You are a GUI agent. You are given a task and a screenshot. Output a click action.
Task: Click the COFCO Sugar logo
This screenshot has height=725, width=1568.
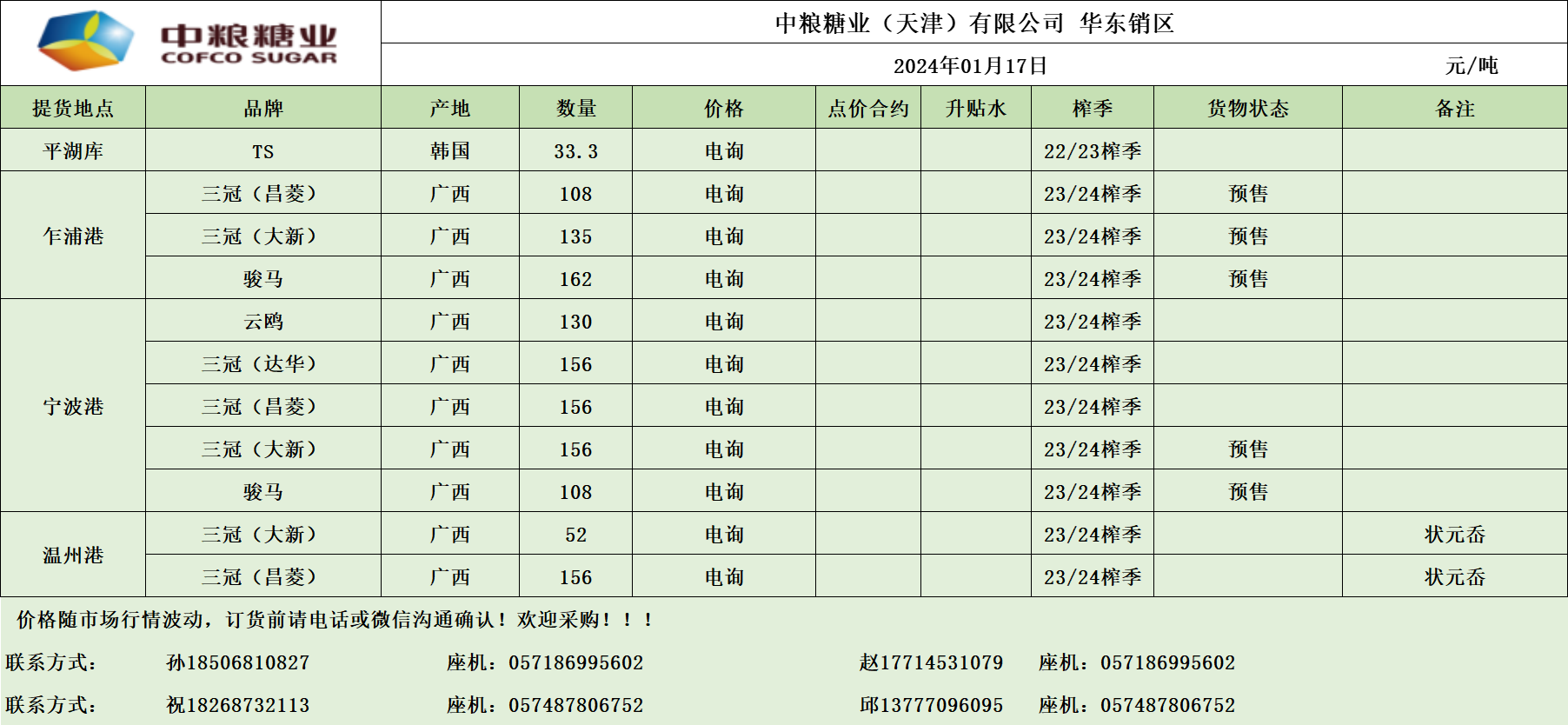(188, 42)
